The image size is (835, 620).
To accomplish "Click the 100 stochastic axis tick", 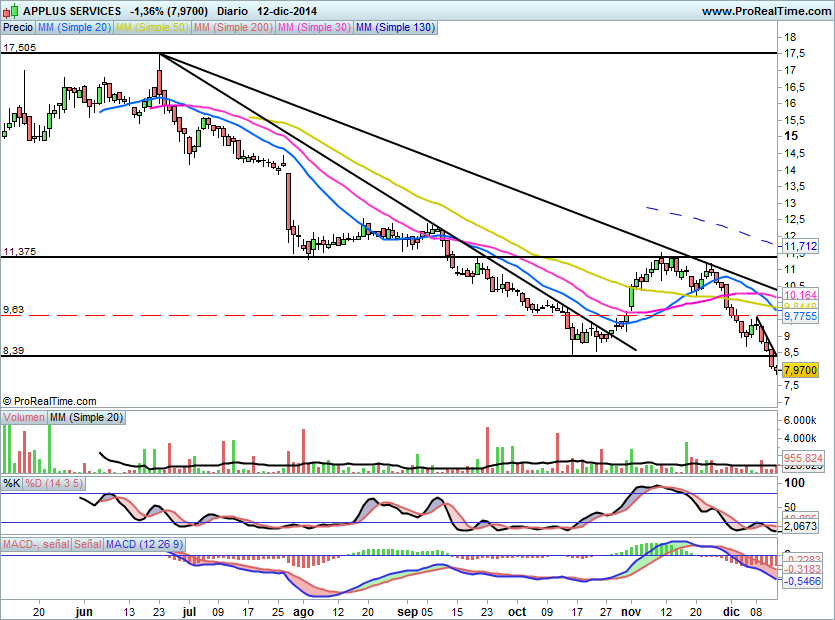I will tap(795, 483).
